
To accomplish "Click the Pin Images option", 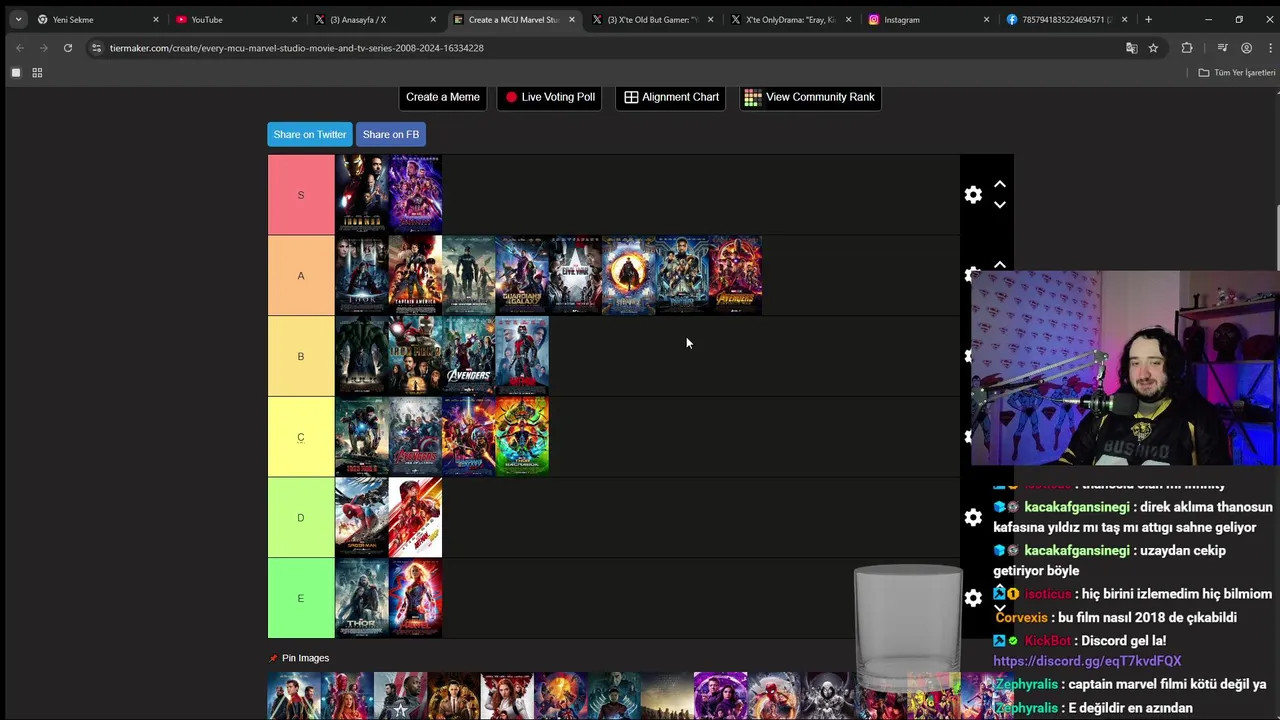I will tap(299, 658).
